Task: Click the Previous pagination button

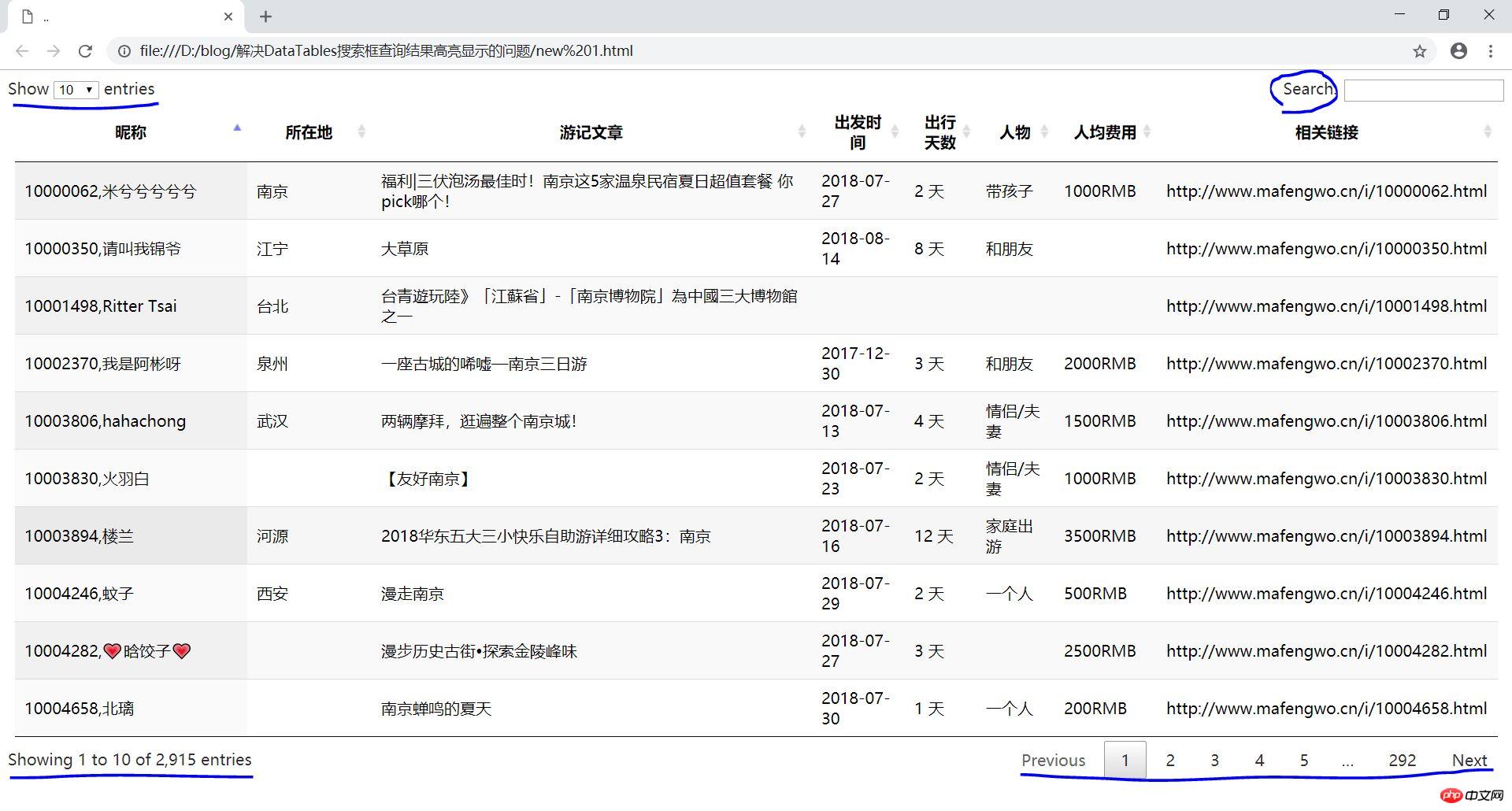Action: click(x=1053, y=761)
